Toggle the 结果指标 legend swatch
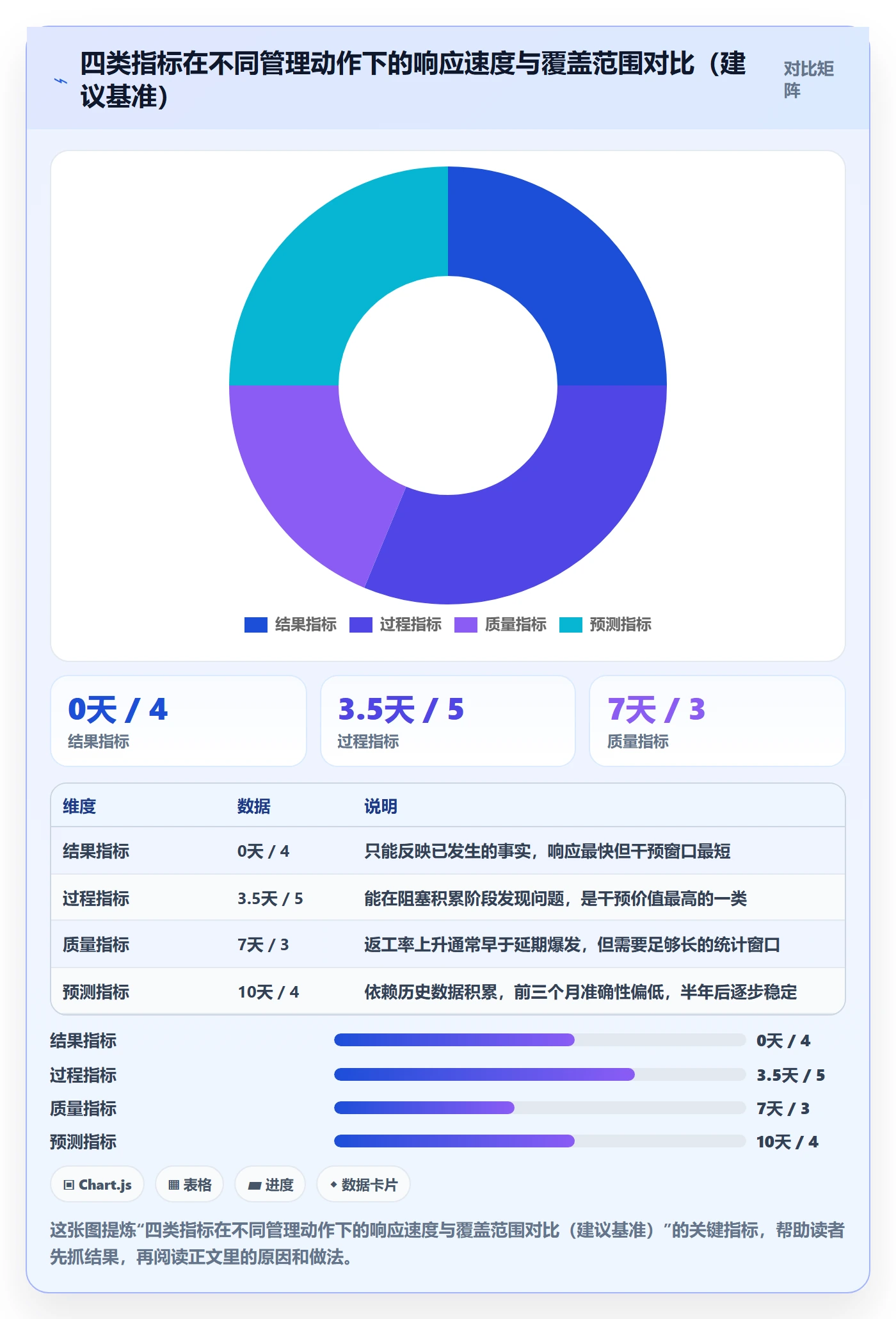Screen dimensions: 896x1319 point(255,624)
